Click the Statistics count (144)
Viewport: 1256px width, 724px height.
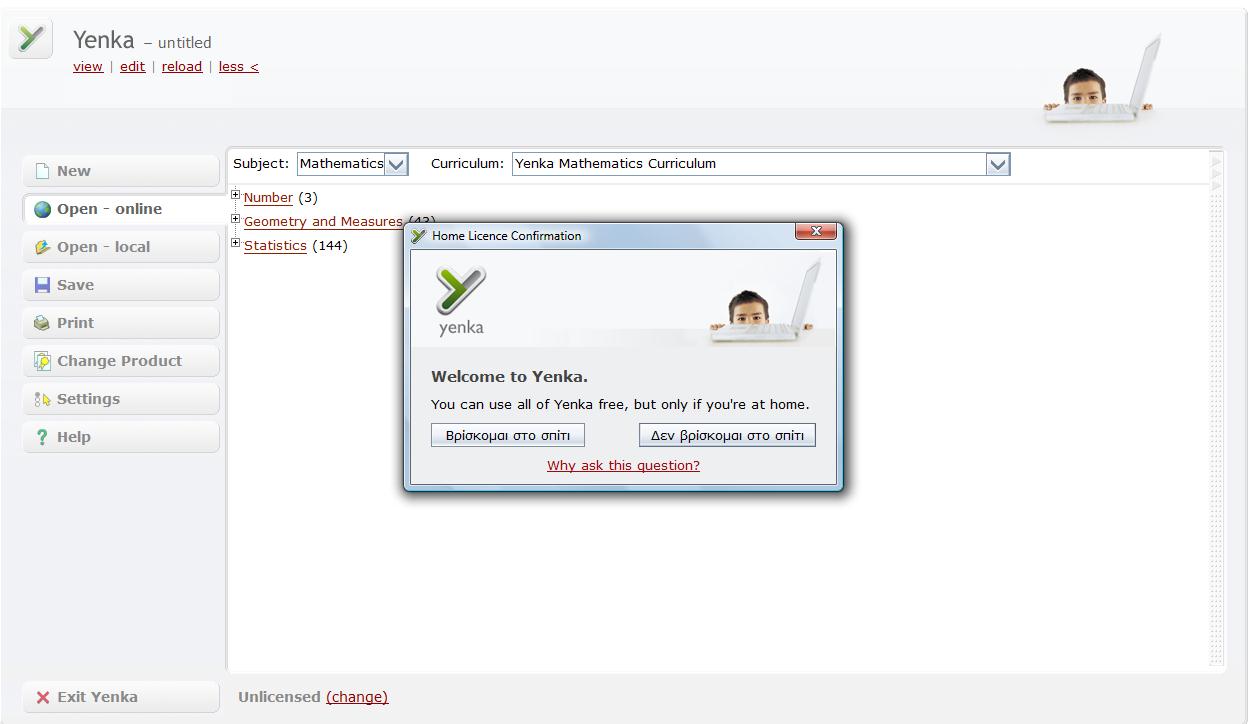[x=330, y=246]
